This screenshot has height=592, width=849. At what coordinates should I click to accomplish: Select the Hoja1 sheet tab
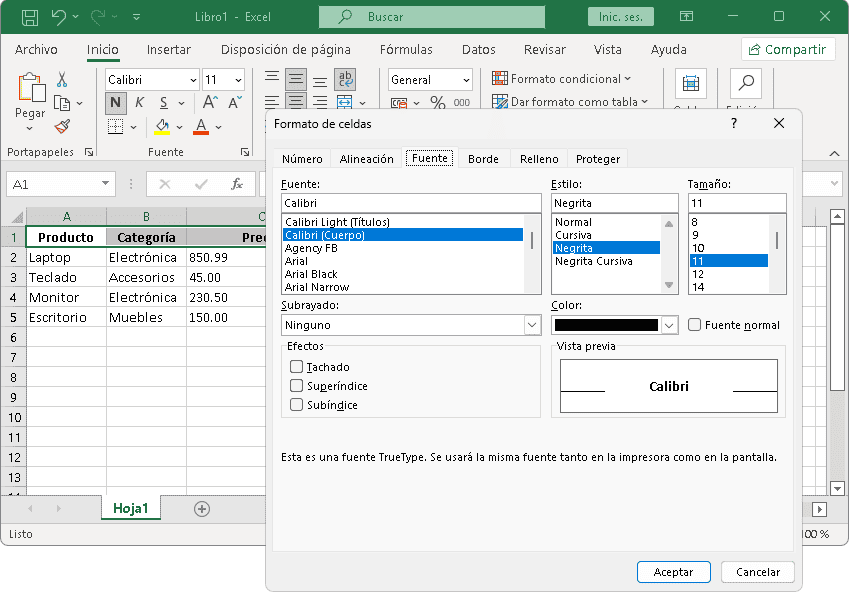[x=131, y=508]
